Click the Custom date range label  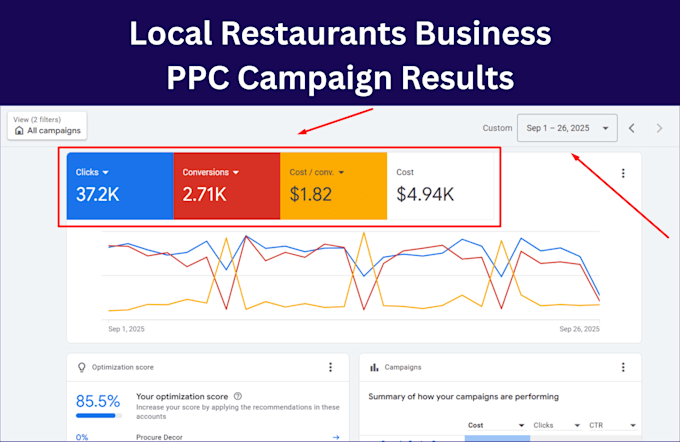pos(497,128)
